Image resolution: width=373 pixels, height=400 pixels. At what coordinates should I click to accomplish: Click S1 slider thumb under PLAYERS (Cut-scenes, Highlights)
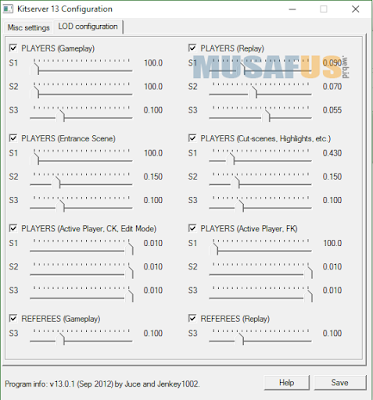tap(230, 159)
